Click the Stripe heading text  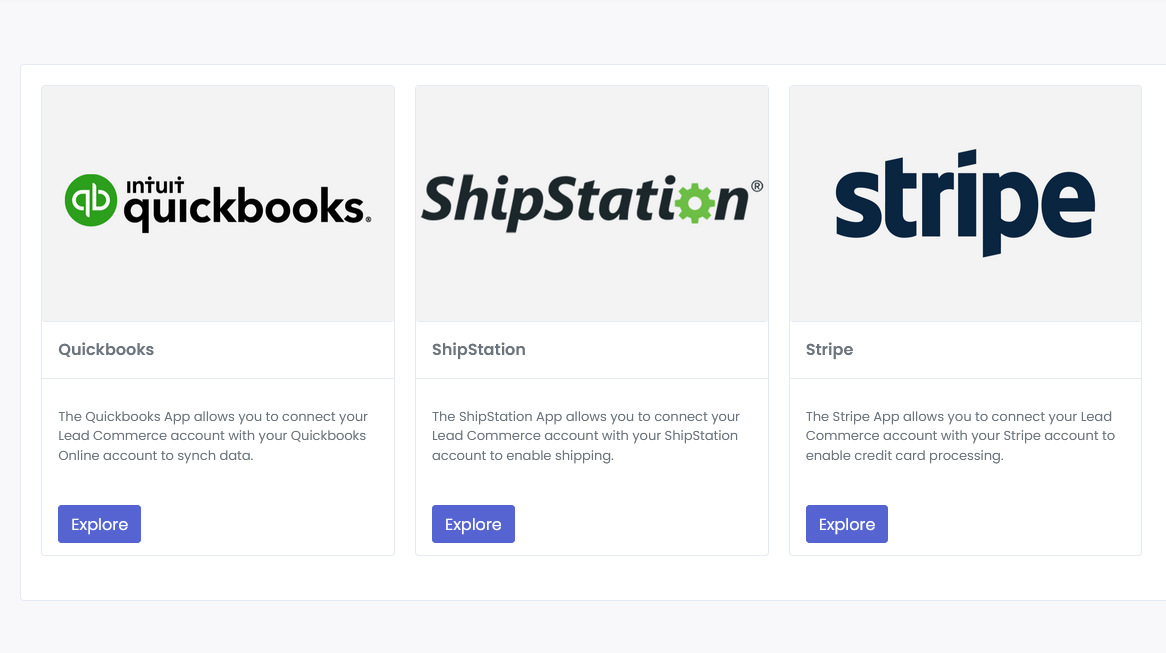pyautogui.click(x=829, y=349)
